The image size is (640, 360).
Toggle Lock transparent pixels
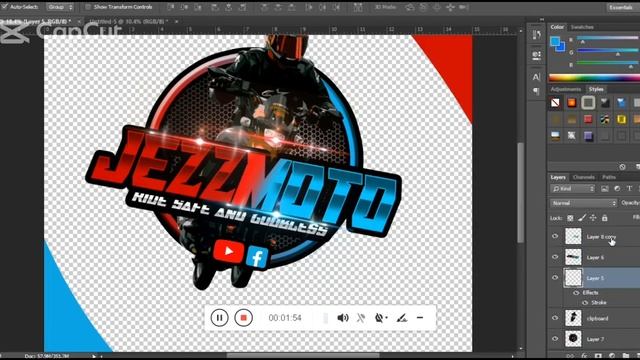(570, 218)
